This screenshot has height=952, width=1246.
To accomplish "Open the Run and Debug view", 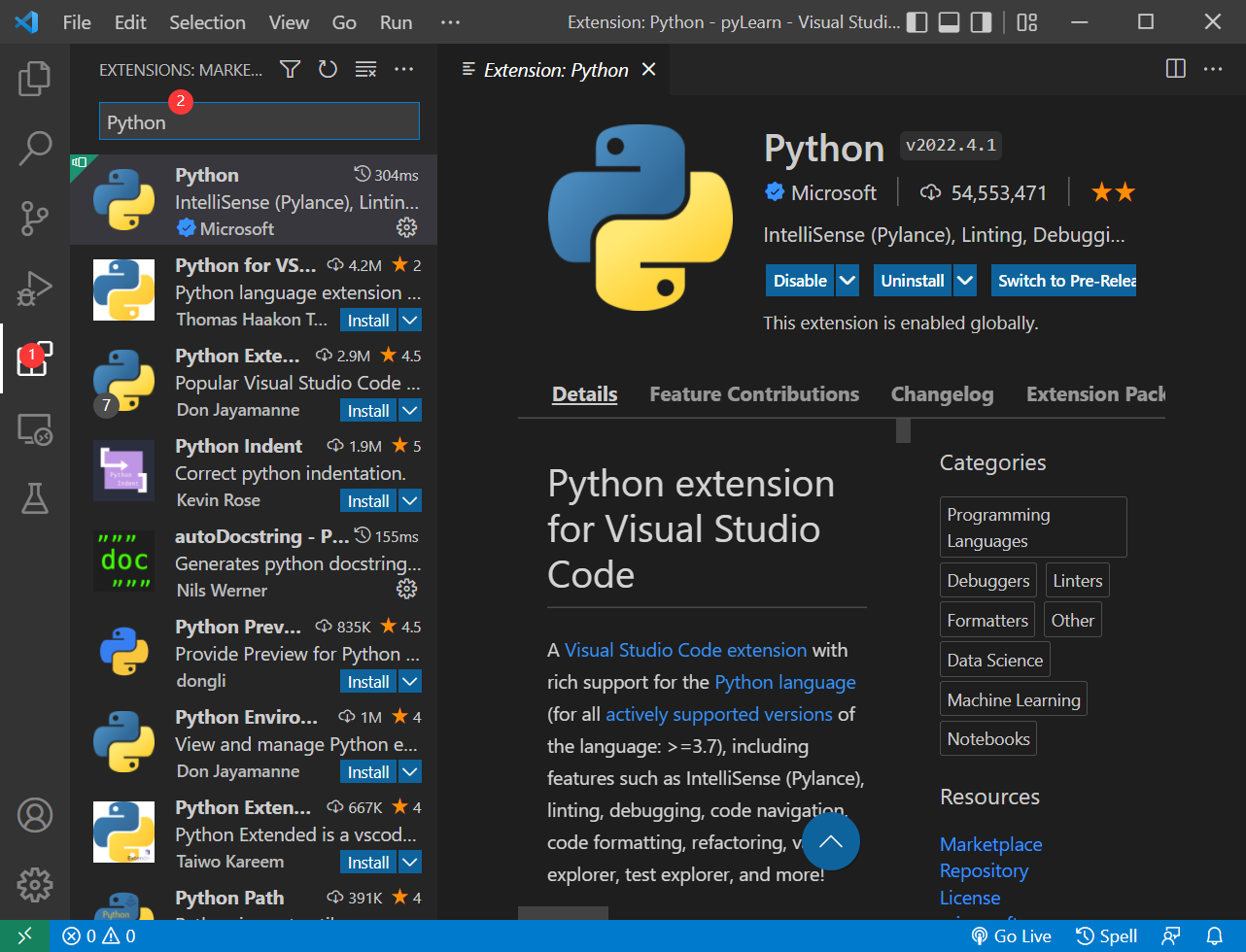I will (x=35, y=289).
